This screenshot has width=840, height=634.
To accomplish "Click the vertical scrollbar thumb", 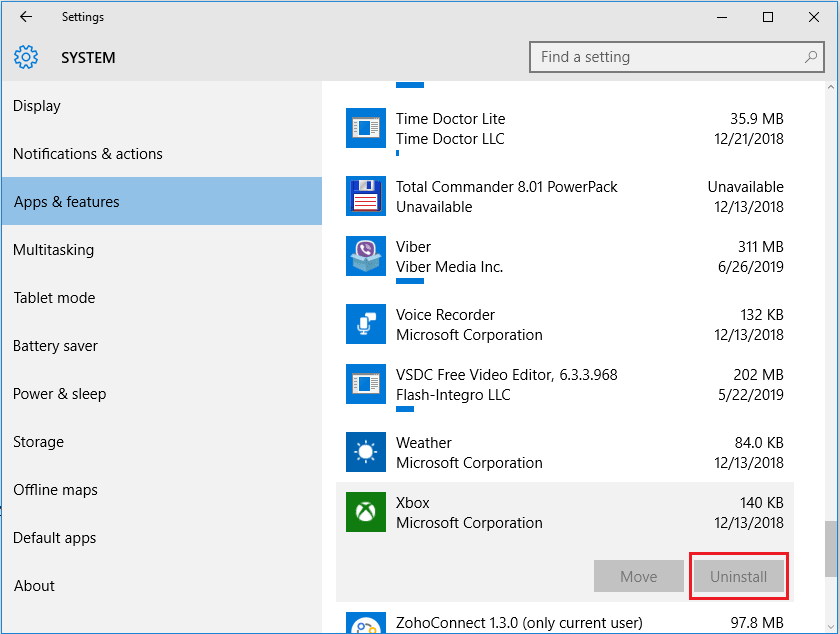I will pos(830,549).
